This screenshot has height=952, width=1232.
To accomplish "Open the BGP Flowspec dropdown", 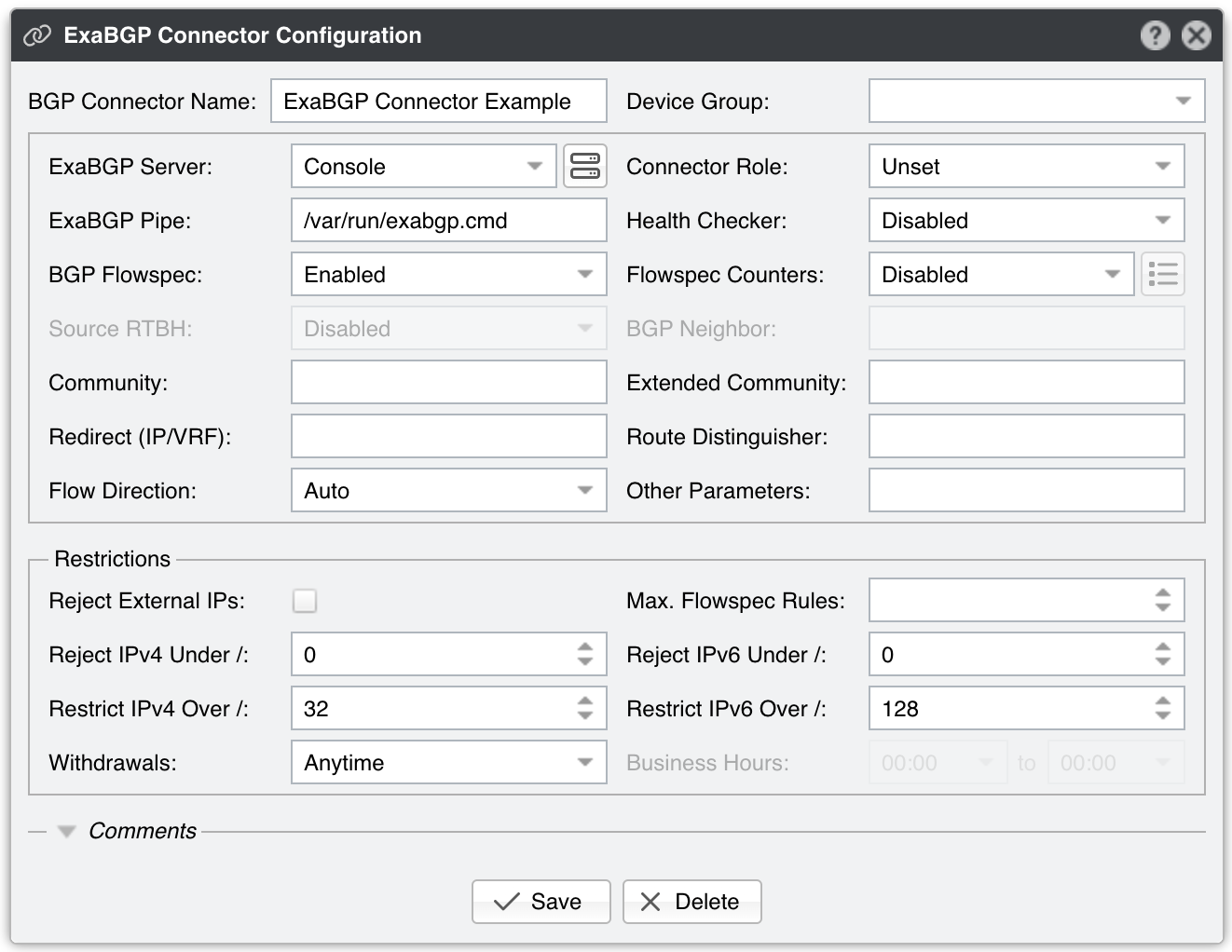I will click(x=449, y=275).
